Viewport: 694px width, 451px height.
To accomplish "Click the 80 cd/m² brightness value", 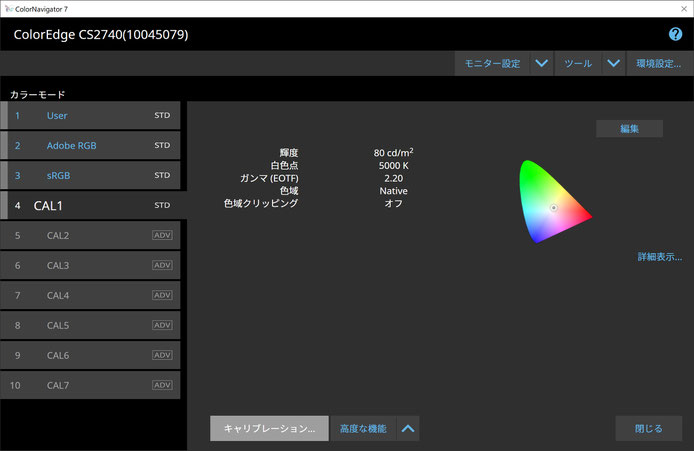I will 393,153.
